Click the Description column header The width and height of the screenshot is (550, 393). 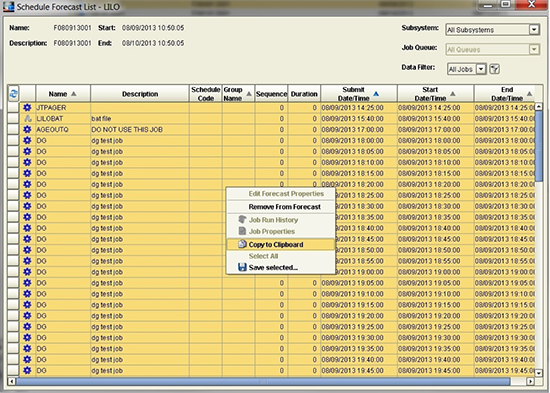click(x=140, y=94)
